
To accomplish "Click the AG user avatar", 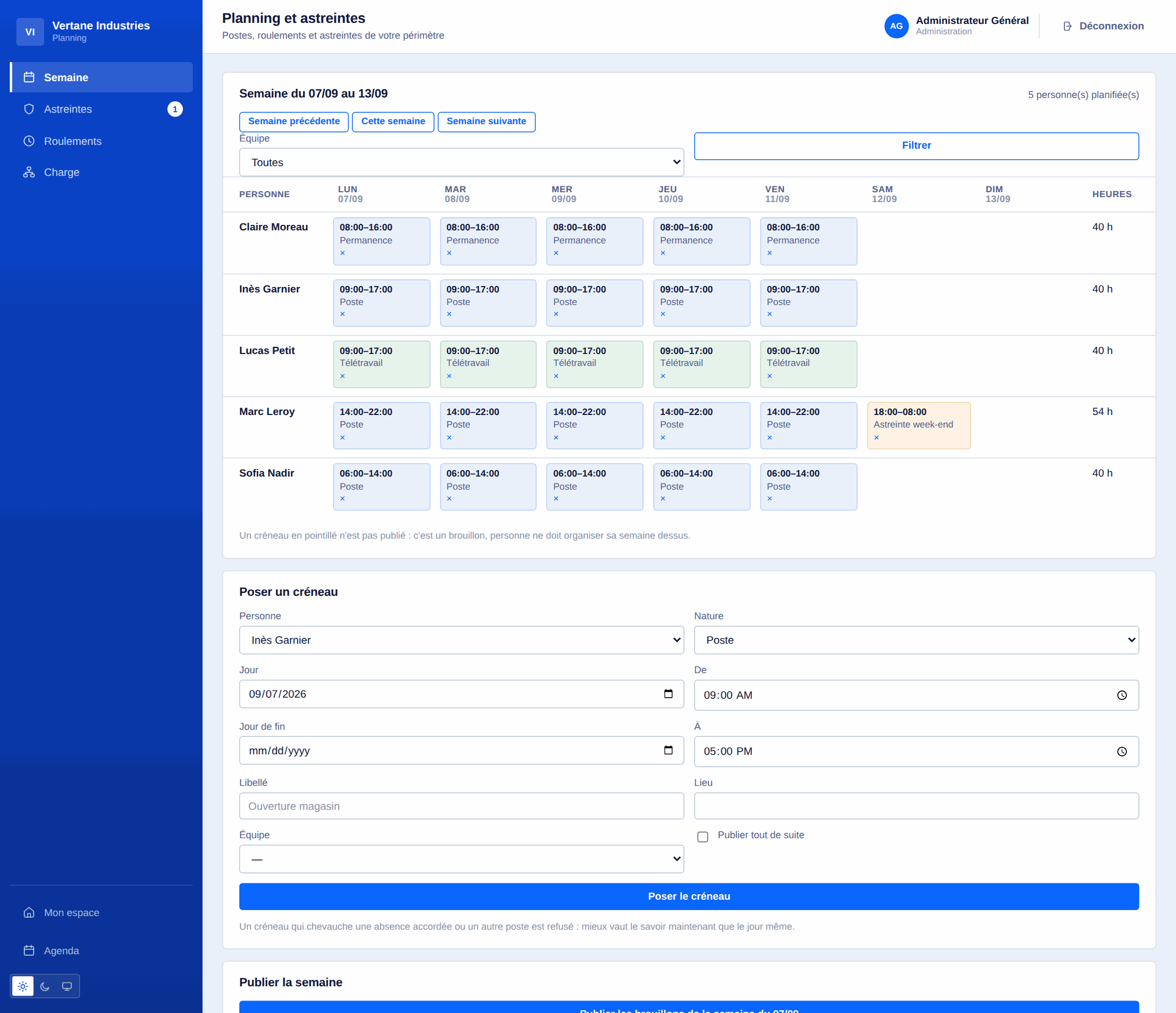I will (x=896, y=26).
